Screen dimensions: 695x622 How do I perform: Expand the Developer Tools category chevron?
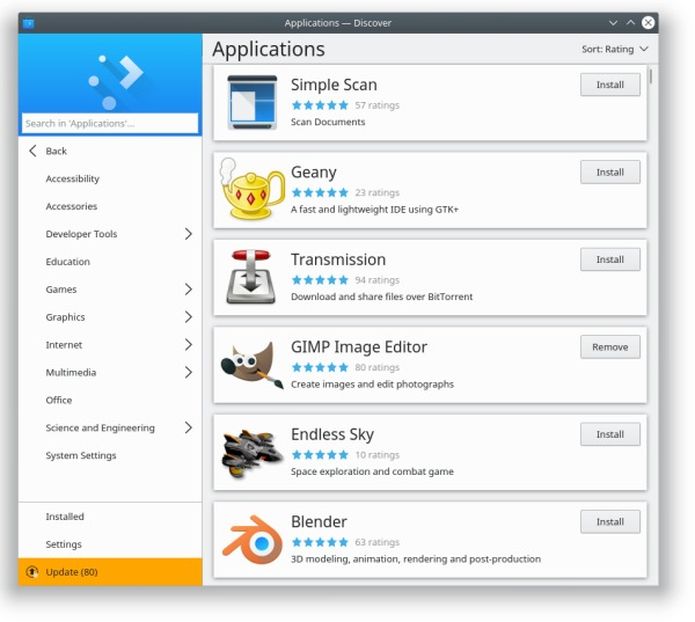click(x=188, y=234)
